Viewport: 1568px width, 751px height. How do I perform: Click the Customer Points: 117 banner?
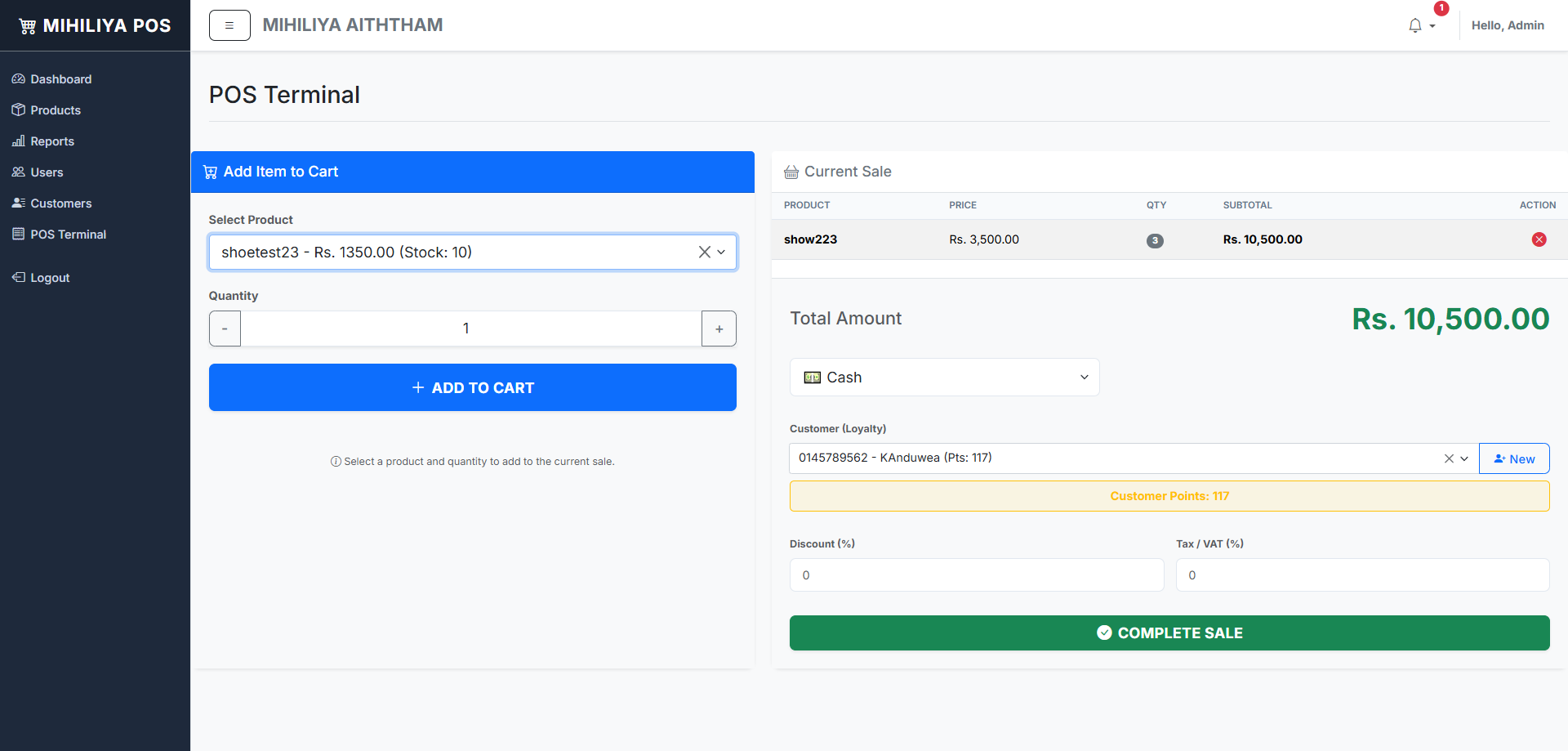point(1169,496)
